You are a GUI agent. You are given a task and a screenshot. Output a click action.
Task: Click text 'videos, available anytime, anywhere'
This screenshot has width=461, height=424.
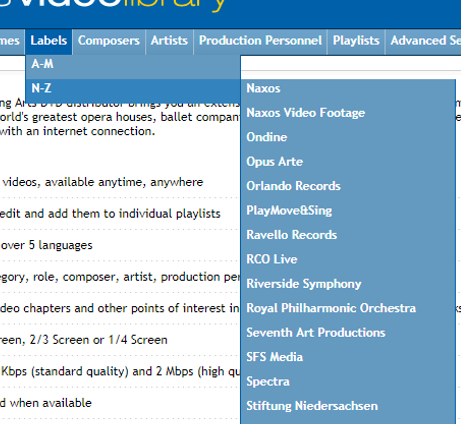click(103, 182)
